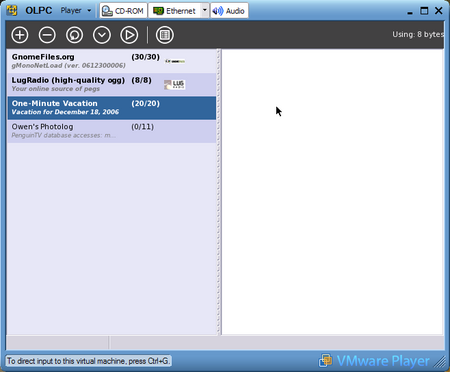This screenshot has height=372, width=450.
Task: Toggle the list layout view icon
Action: pyautogui.click(x=165, y=35)
